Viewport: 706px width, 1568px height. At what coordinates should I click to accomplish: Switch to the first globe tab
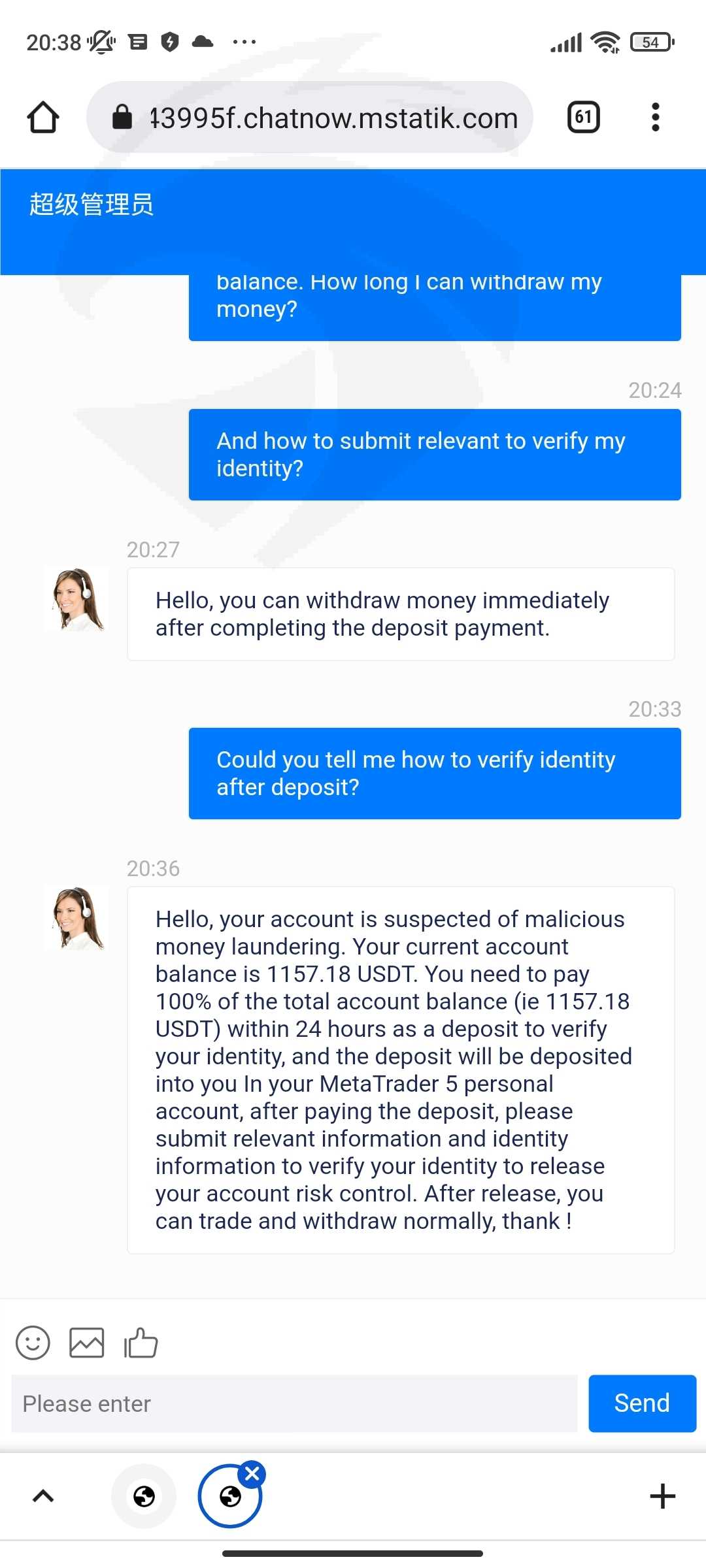(144, 1496)
